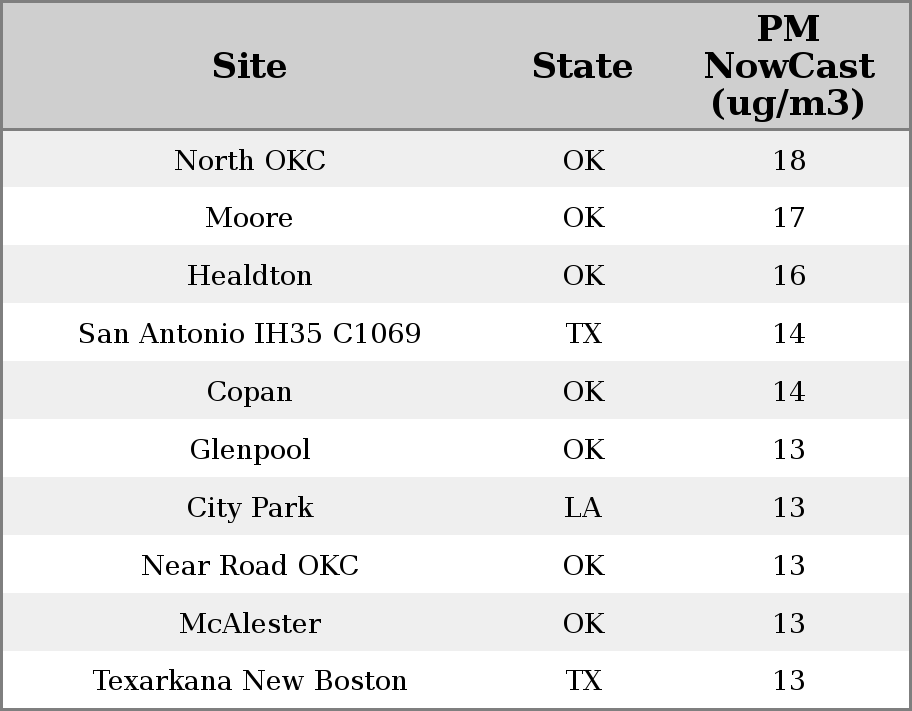Select PM value in Copan row
This screenshot has height=711, width=912.
tap(788, 392)
